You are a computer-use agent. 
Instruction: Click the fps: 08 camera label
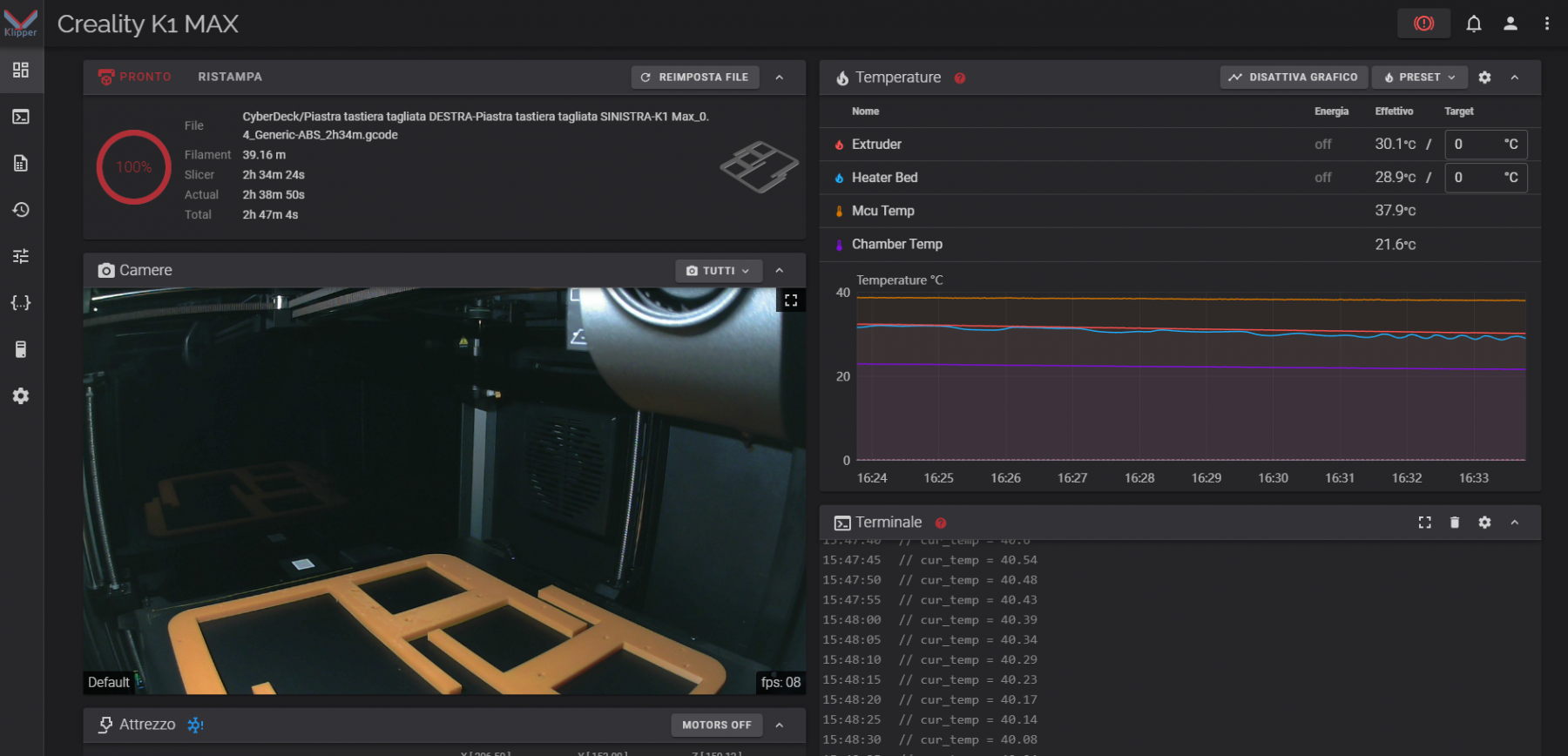coord(781,683)
